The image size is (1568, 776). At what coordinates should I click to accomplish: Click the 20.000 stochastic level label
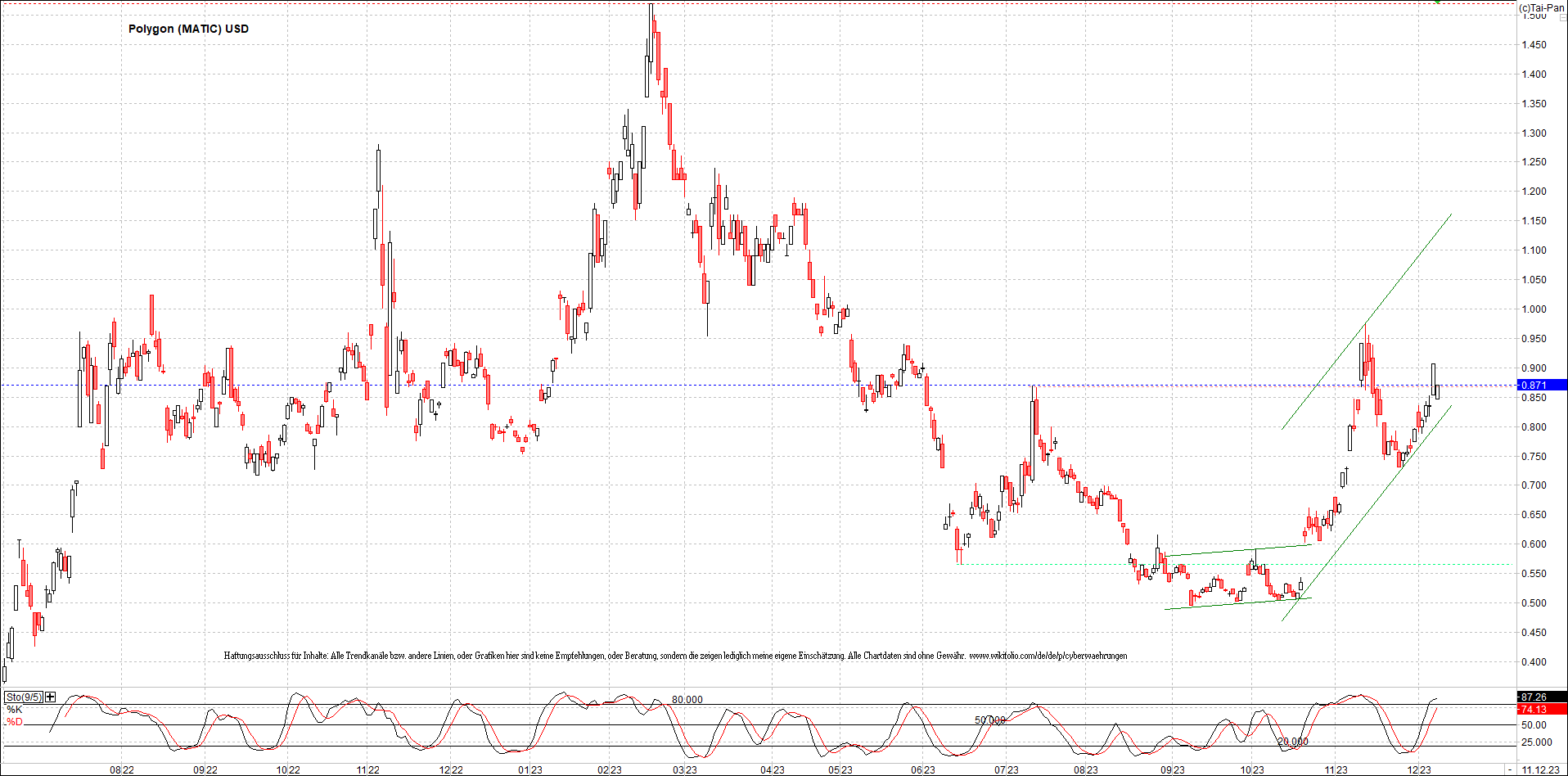point(1293,742)
